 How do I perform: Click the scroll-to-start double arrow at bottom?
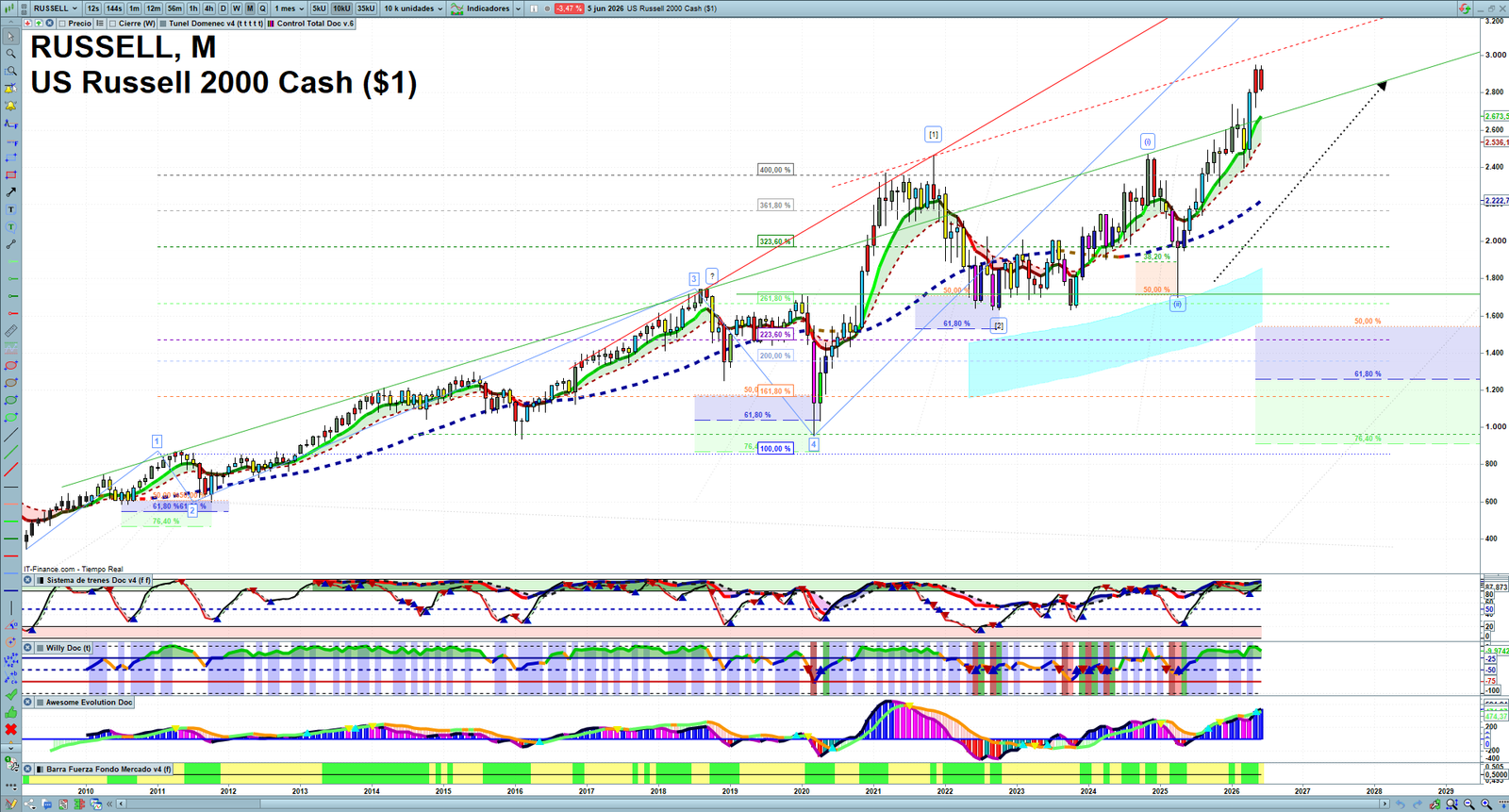[x=109, y=804]
